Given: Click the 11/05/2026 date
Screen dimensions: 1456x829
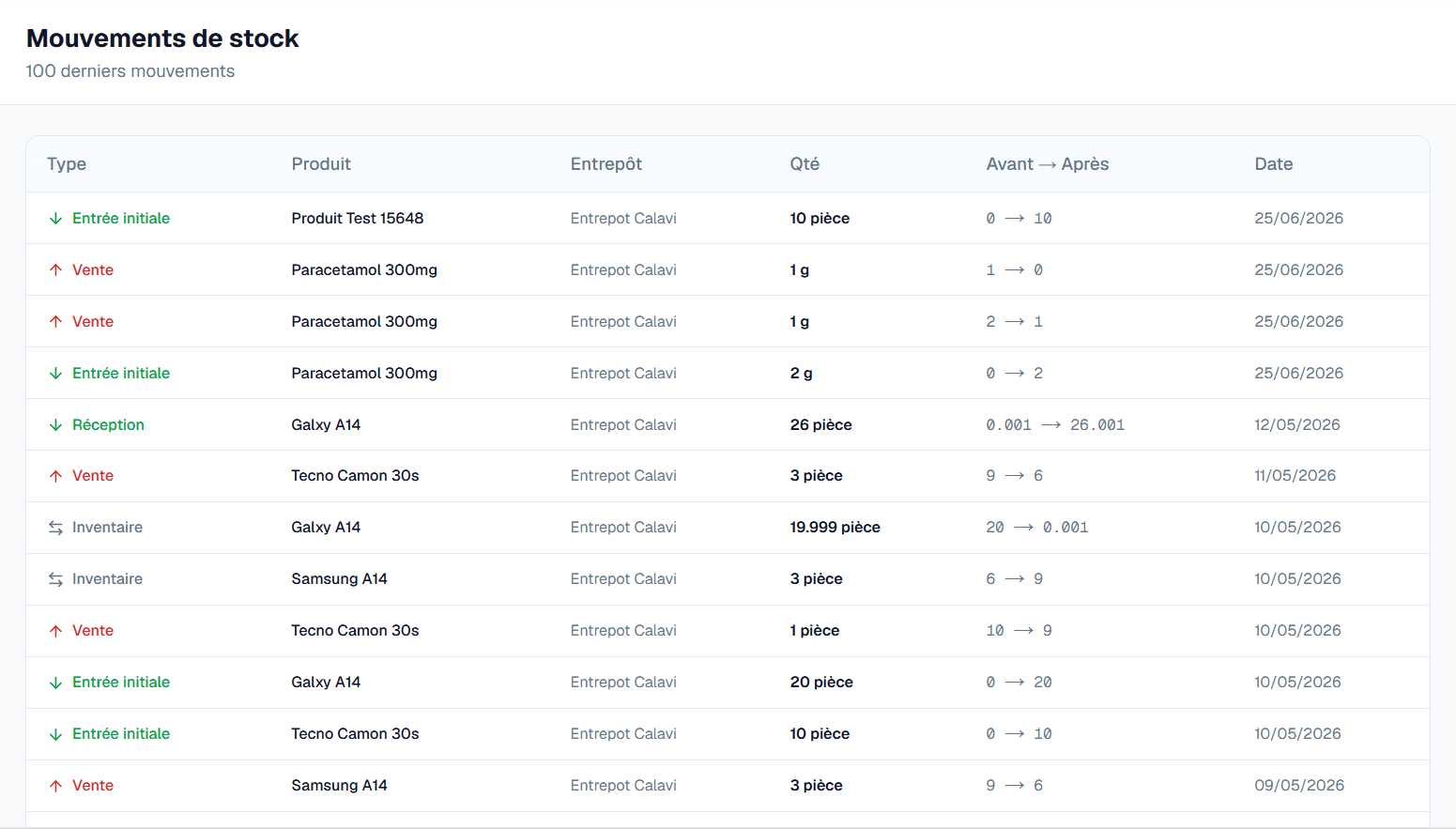Looking at the screenshot, I should [x=1295, y=475].
